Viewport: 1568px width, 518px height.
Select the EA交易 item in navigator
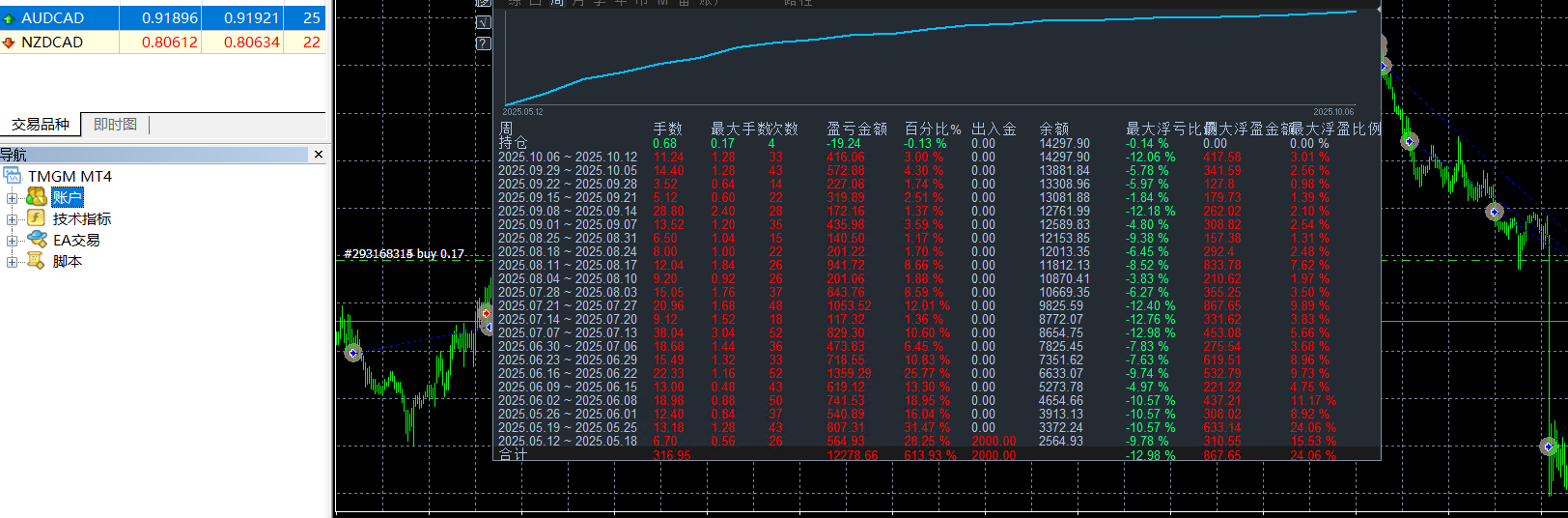(76, 241)
